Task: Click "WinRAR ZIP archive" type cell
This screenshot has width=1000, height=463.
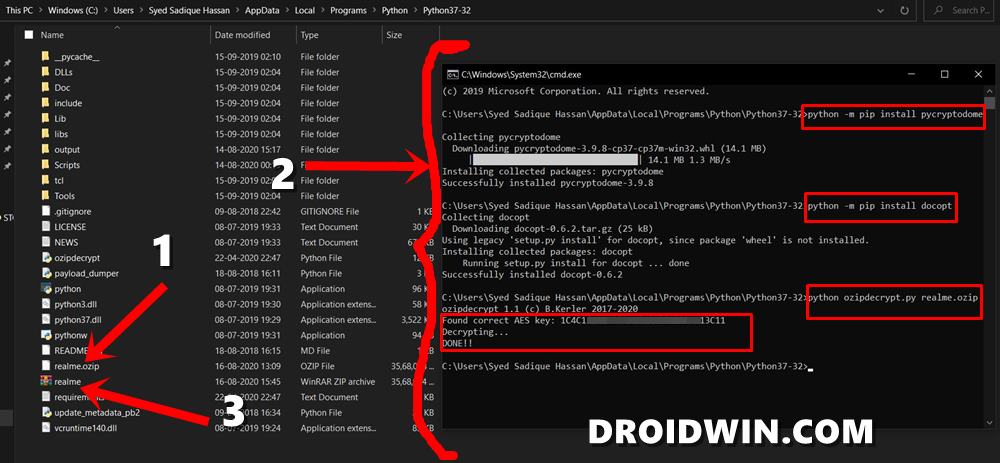Action: 337,381
